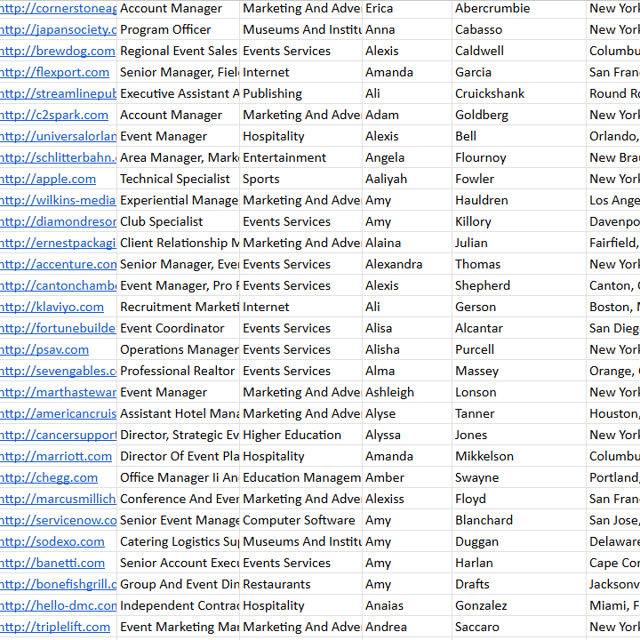Select first name Alexiss
Screen dimensions: 640x640
coord(407,499)
